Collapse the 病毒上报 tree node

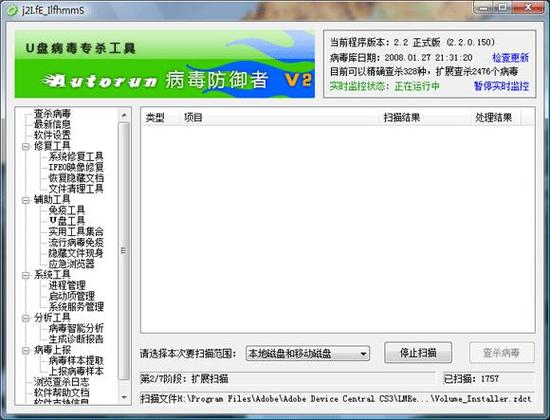26,351
